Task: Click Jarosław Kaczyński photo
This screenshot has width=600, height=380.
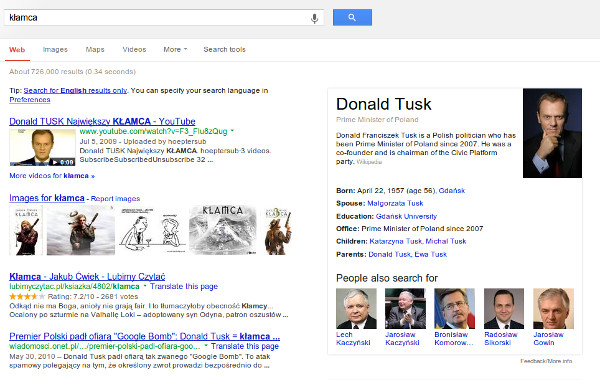Action: tap(405, 308)
